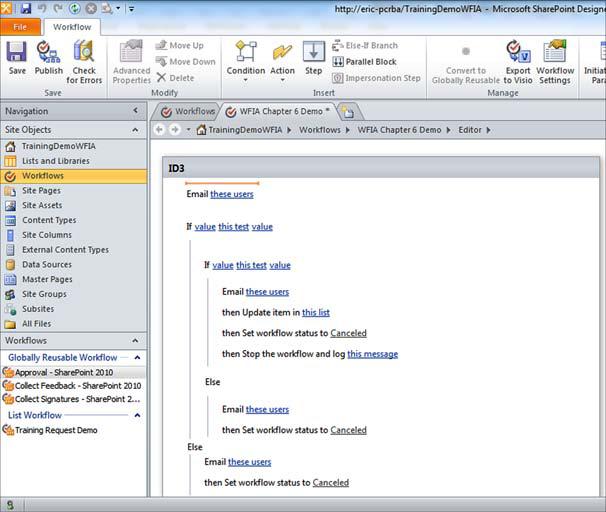The height and width of the screenshot is (512, 606).
Task: Open the File tab
Action: (20, 27)
